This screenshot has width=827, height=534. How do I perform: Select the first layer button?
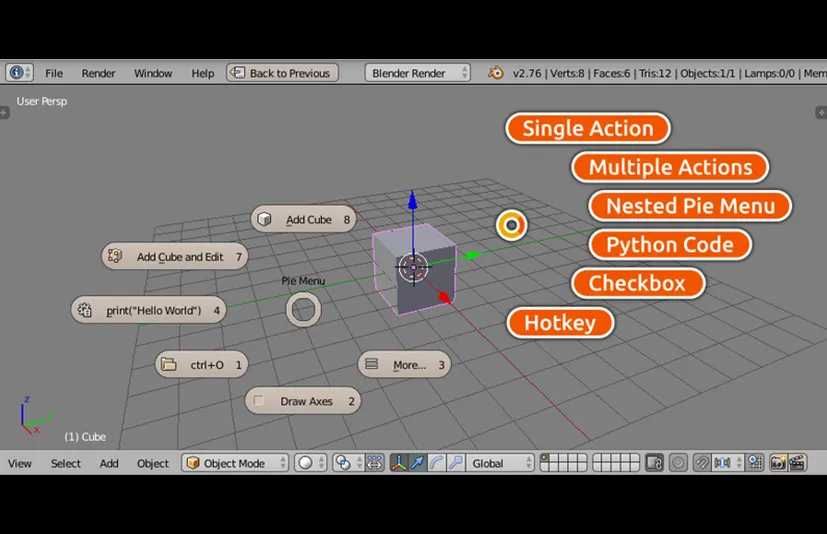(x=545, y=458)
